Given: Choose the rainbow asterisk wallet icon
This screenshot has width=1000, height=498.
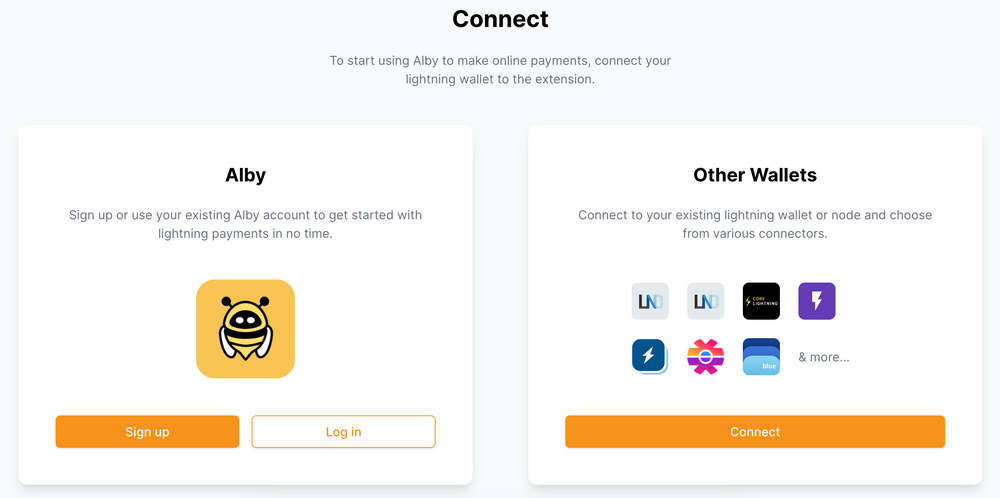Looking at the screenshot, I should pyautogui.click(x=705, y=357).
